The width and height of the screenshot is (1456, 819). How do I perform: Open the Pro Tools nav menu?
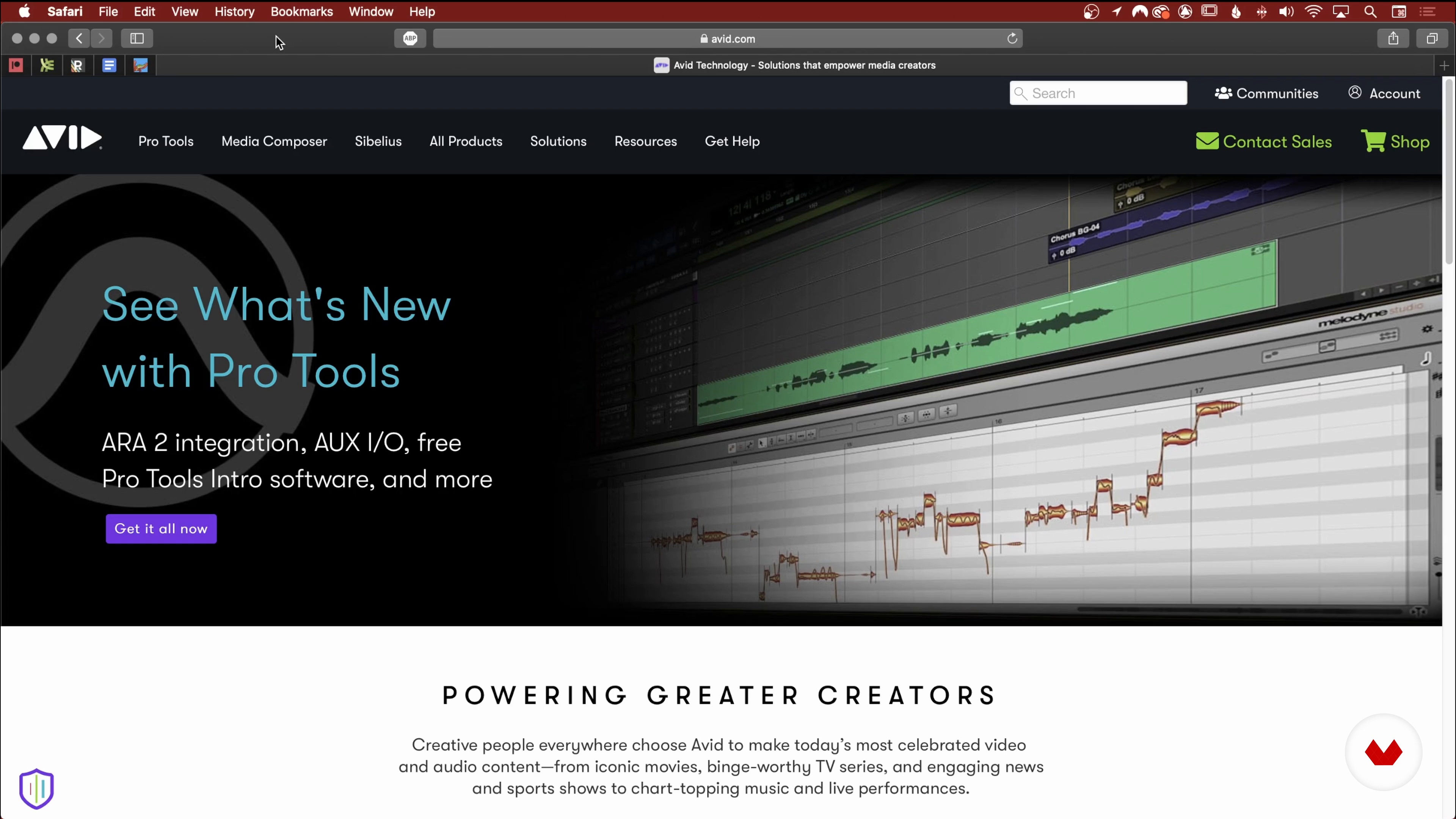coord(166,141)
